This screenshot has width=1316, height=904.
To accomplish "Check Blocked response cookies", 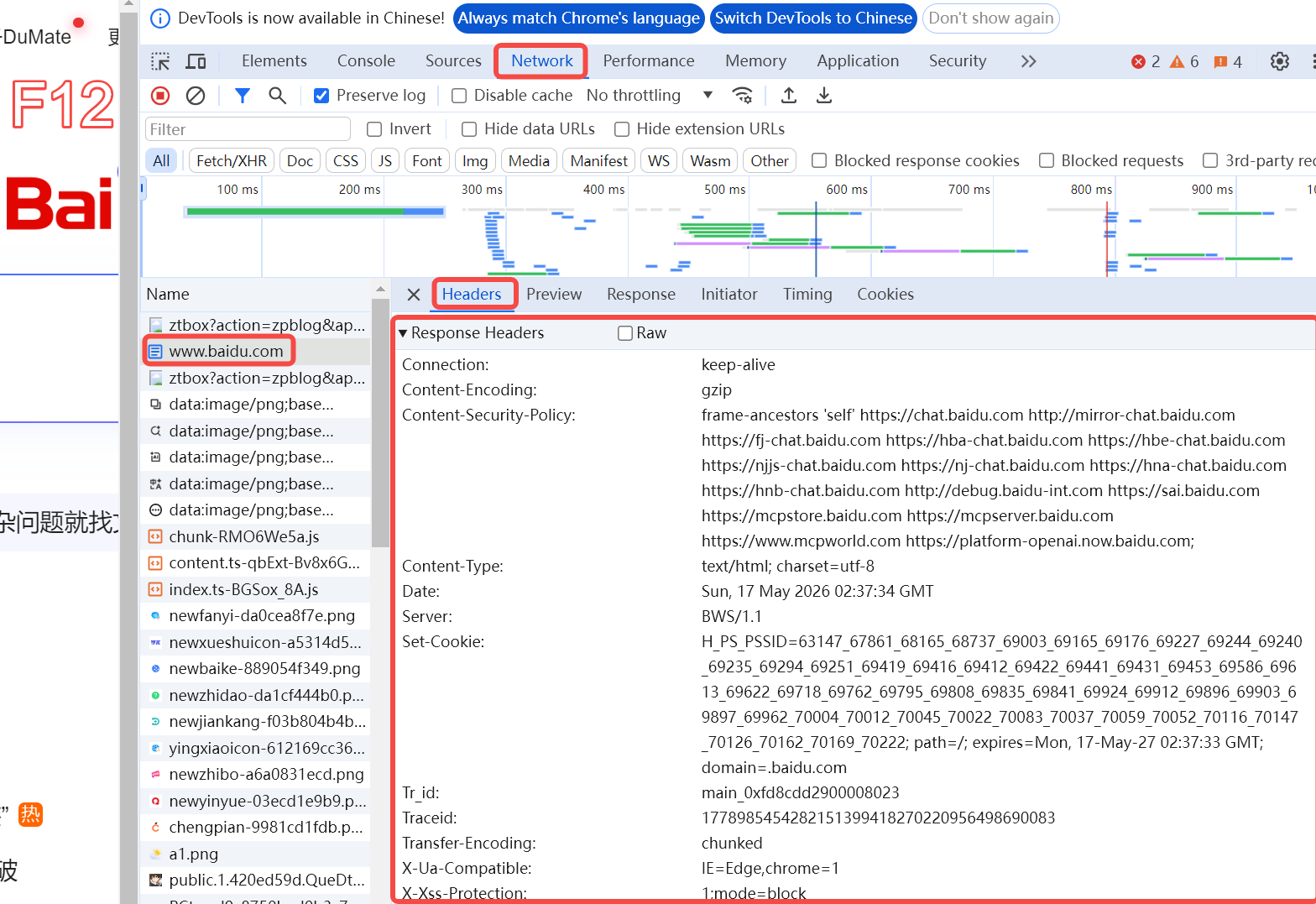I will (819, 160).
